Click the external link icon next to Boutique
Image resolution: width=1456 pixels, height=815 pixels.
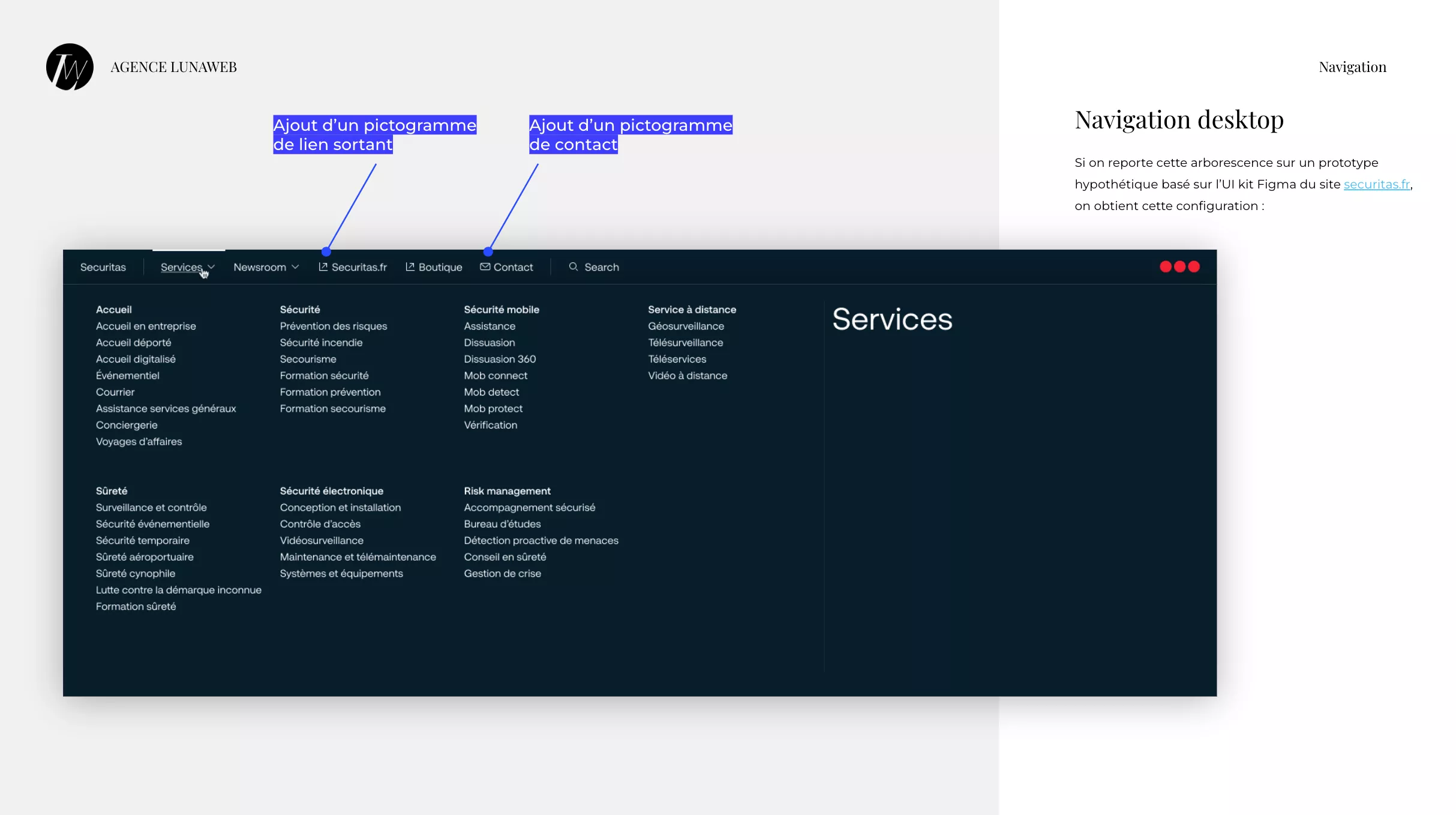tap(410, 267)
